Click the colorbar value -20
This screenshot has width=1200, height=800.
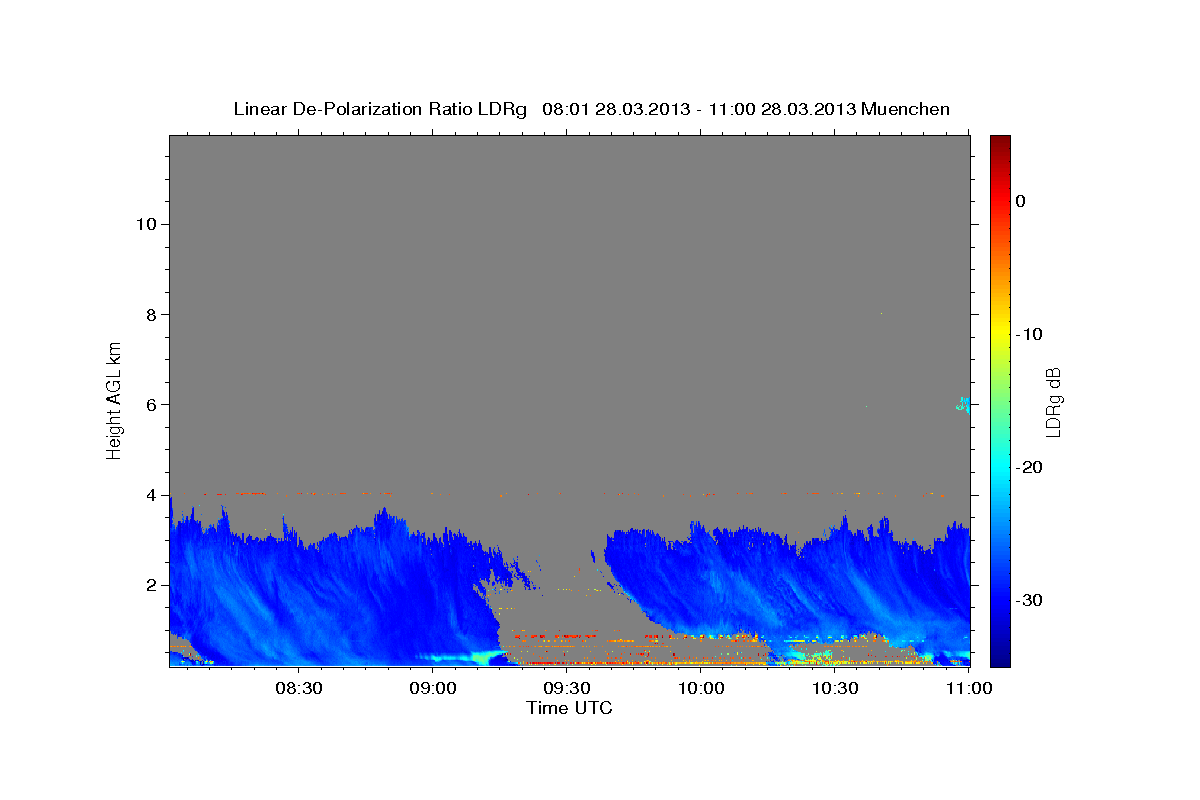coord(1029,467)
